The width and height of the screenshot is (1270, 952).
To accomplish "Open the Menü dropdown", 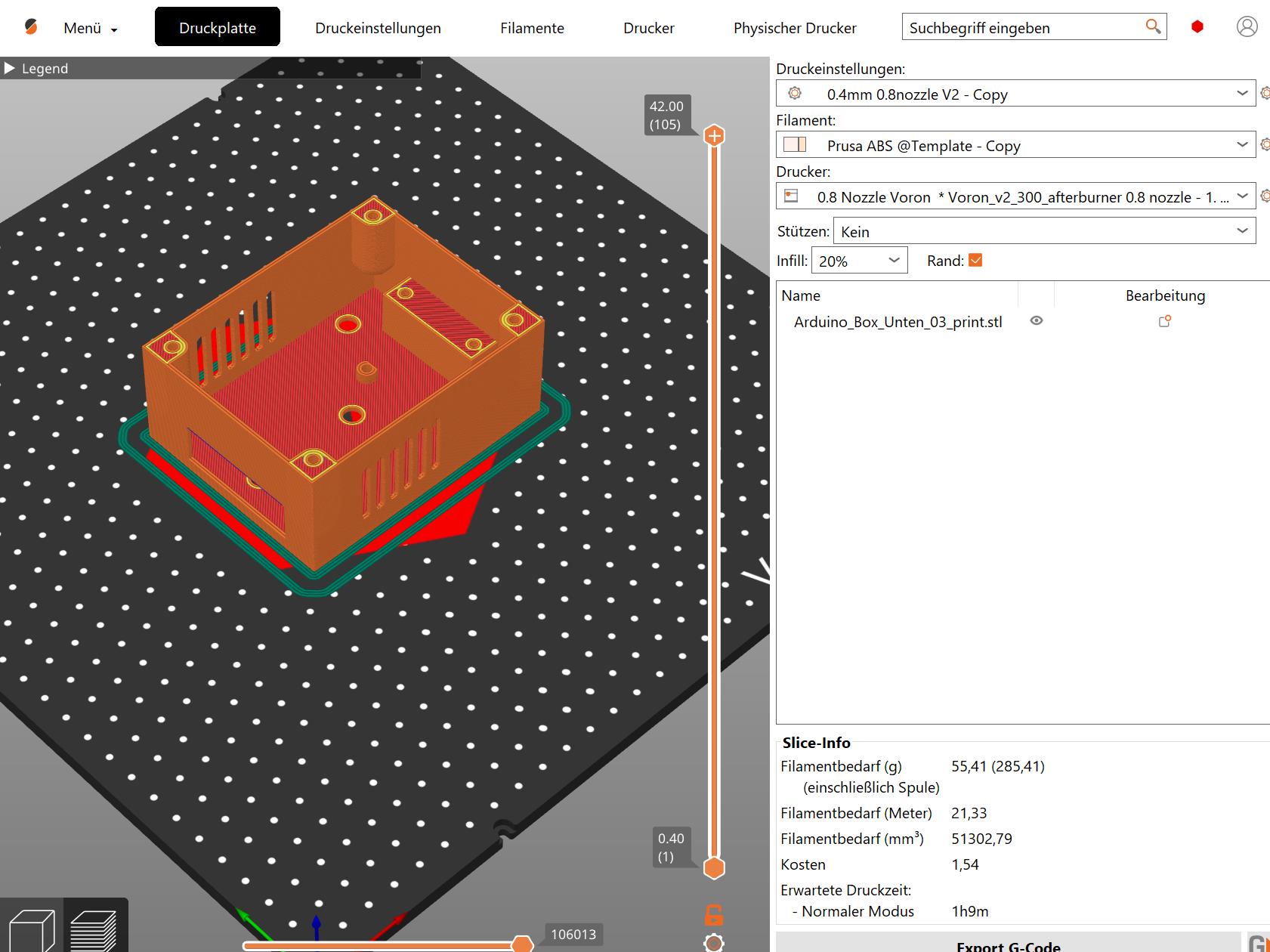I will [91, 28].
